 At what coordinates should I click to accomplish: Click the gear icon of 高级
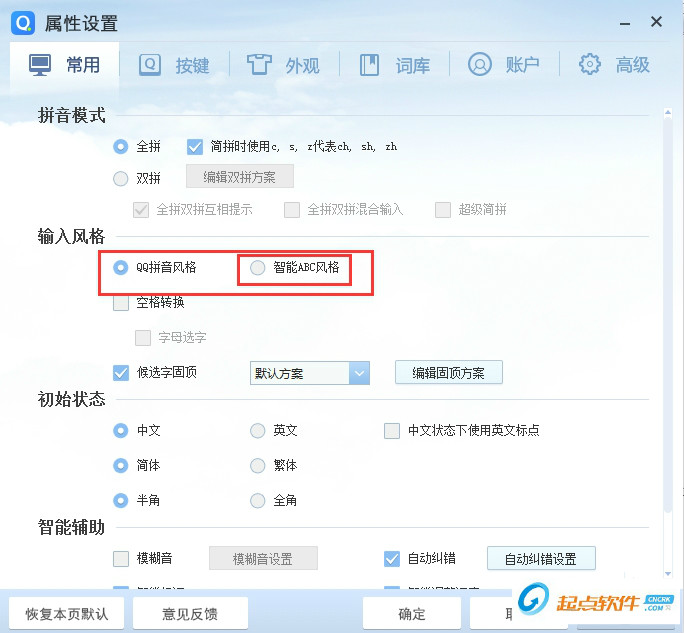coord(589,65)
